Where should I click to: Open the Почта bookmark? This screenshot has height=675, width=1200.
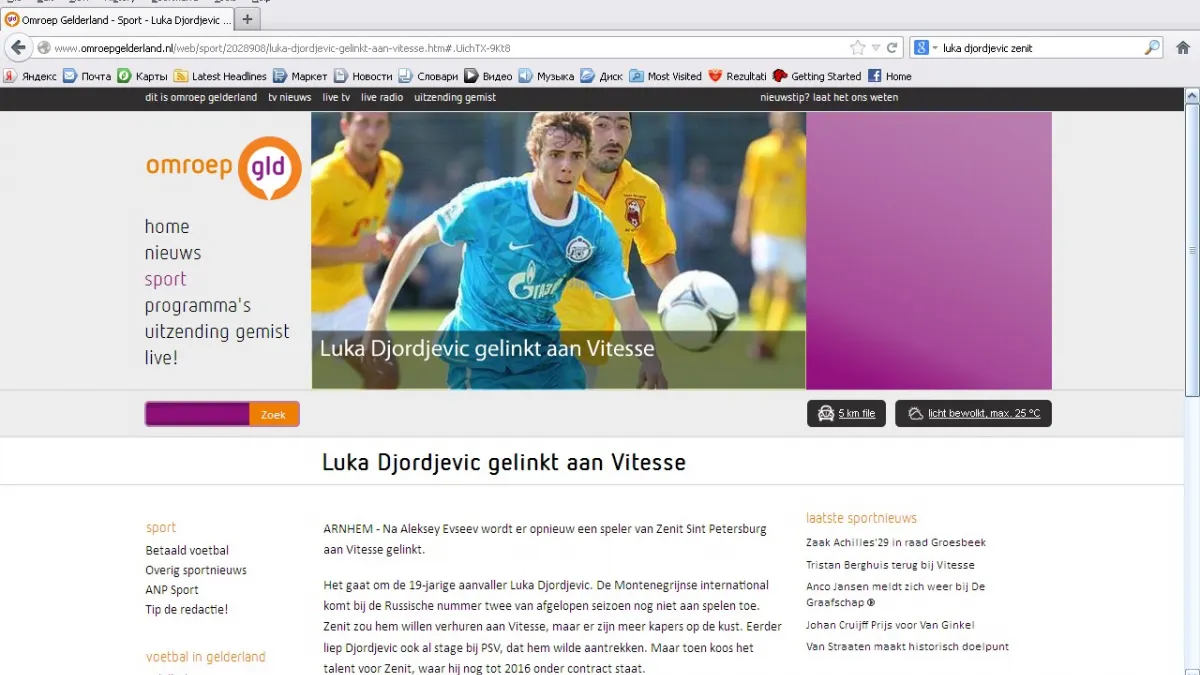pyautogui.click(x=87, y=76)
